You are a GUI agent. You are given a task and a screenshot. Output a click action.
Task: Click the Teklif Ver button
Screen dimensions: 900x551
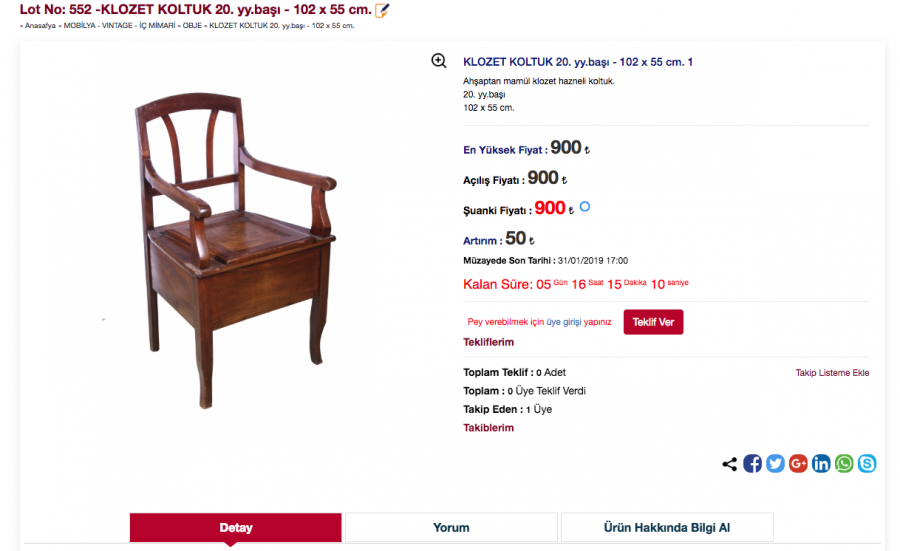click(x=653, y=322)
